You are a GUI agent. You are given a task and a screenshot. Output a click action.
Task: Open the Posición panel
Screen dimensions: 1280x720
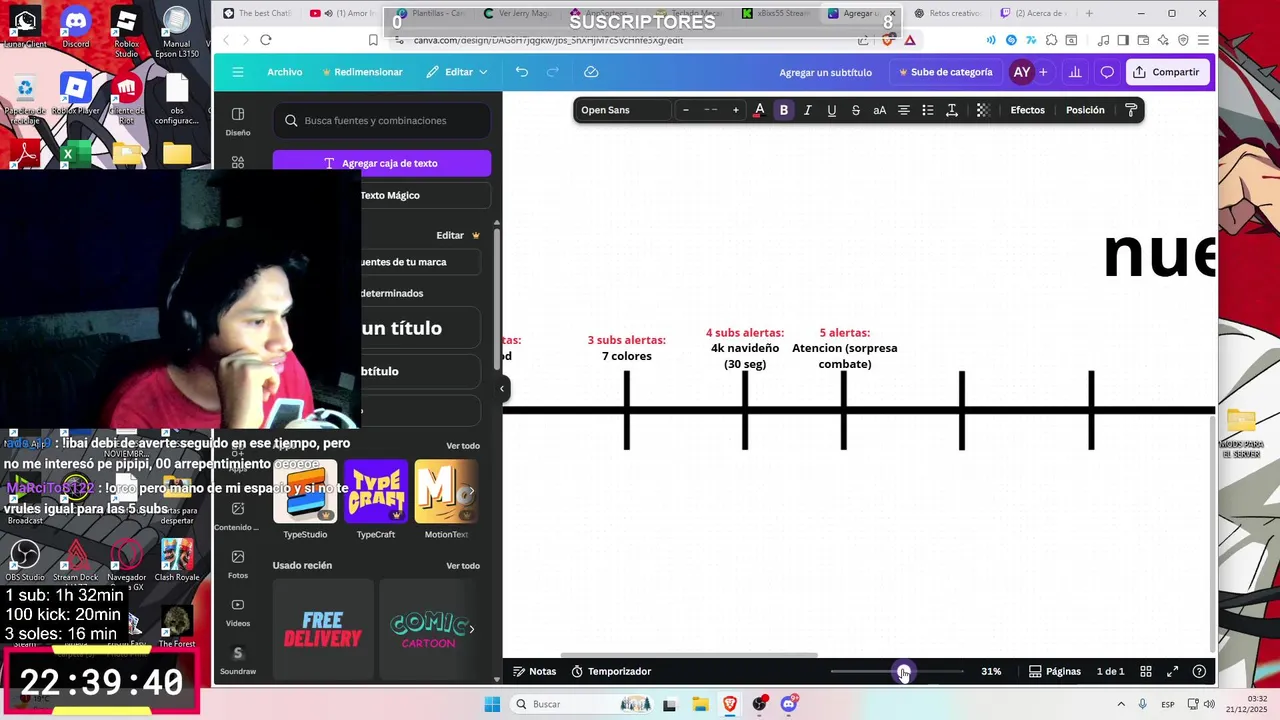[x=1085, y=110]
